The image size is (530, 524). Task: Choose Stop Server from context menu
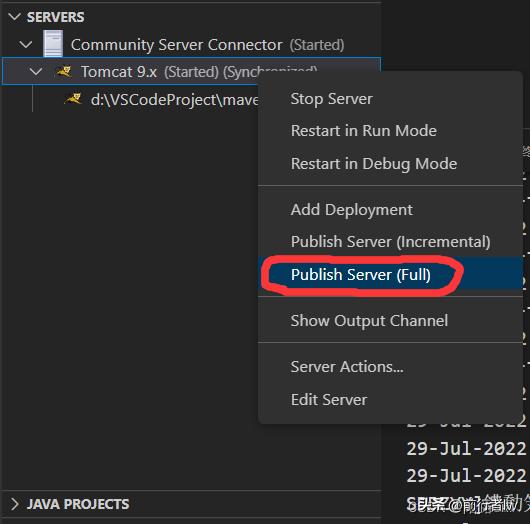[x=390, y=99]
